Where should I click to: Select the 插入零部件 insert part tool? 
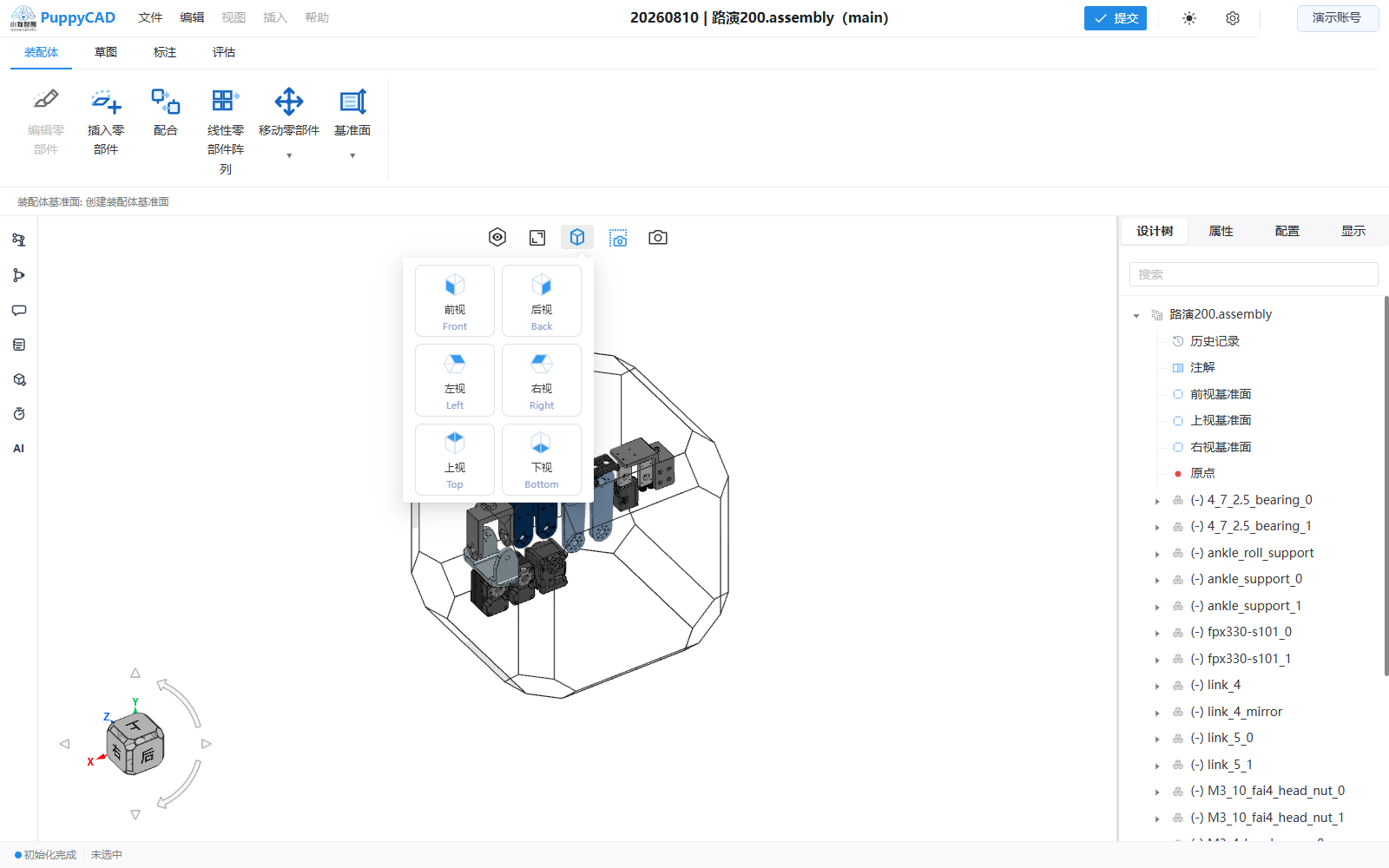coord(106,122)
